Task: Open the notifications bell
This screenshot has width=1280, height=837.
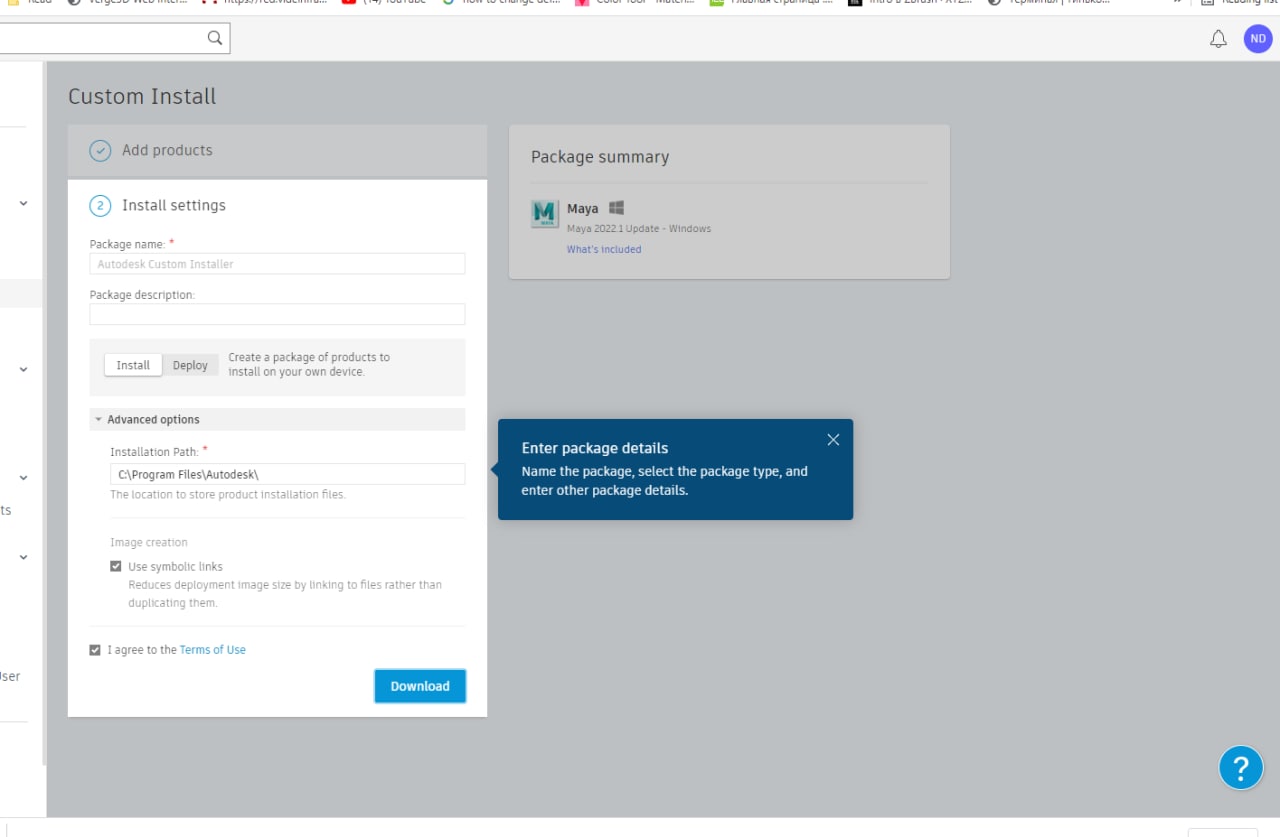Action: click(x=1218, y=39)
